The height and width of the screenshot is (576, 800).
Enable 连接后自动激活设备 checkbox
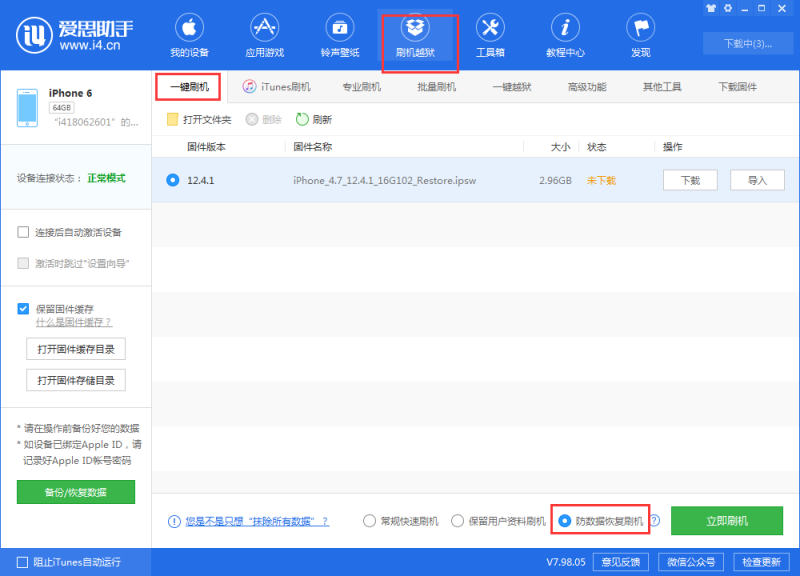click(x=23, y=232)
